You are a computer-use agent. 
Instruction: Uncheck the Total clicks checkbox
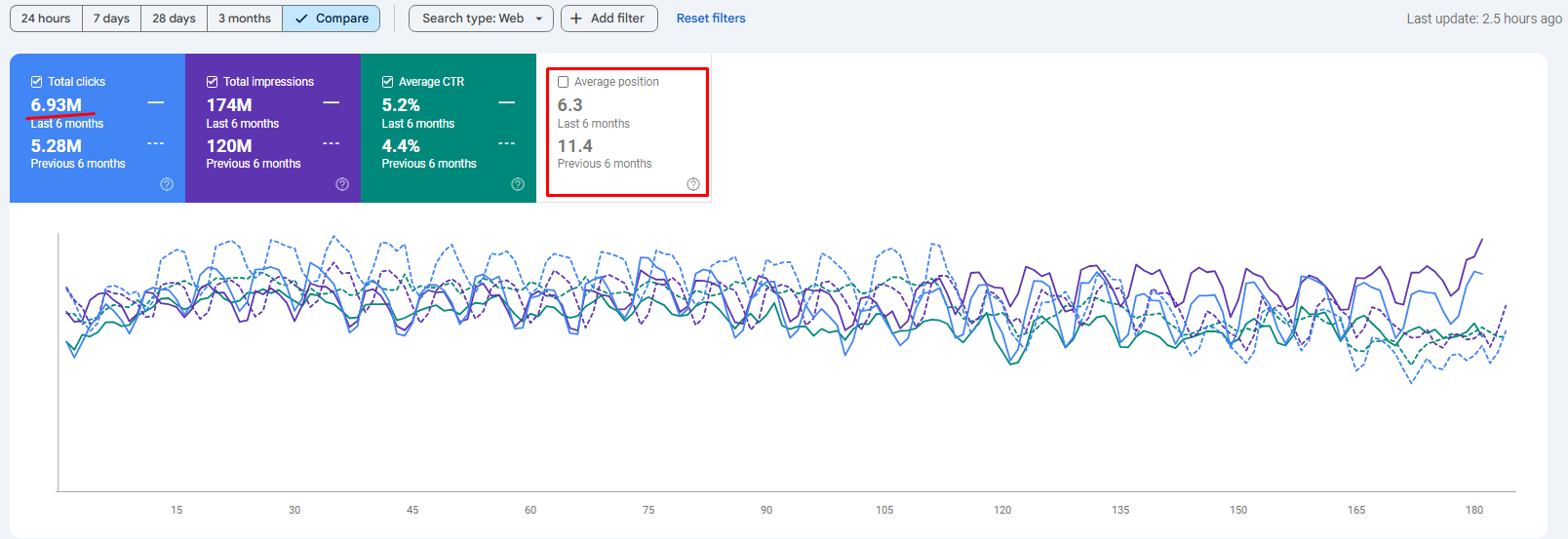(x=36, y=82)
